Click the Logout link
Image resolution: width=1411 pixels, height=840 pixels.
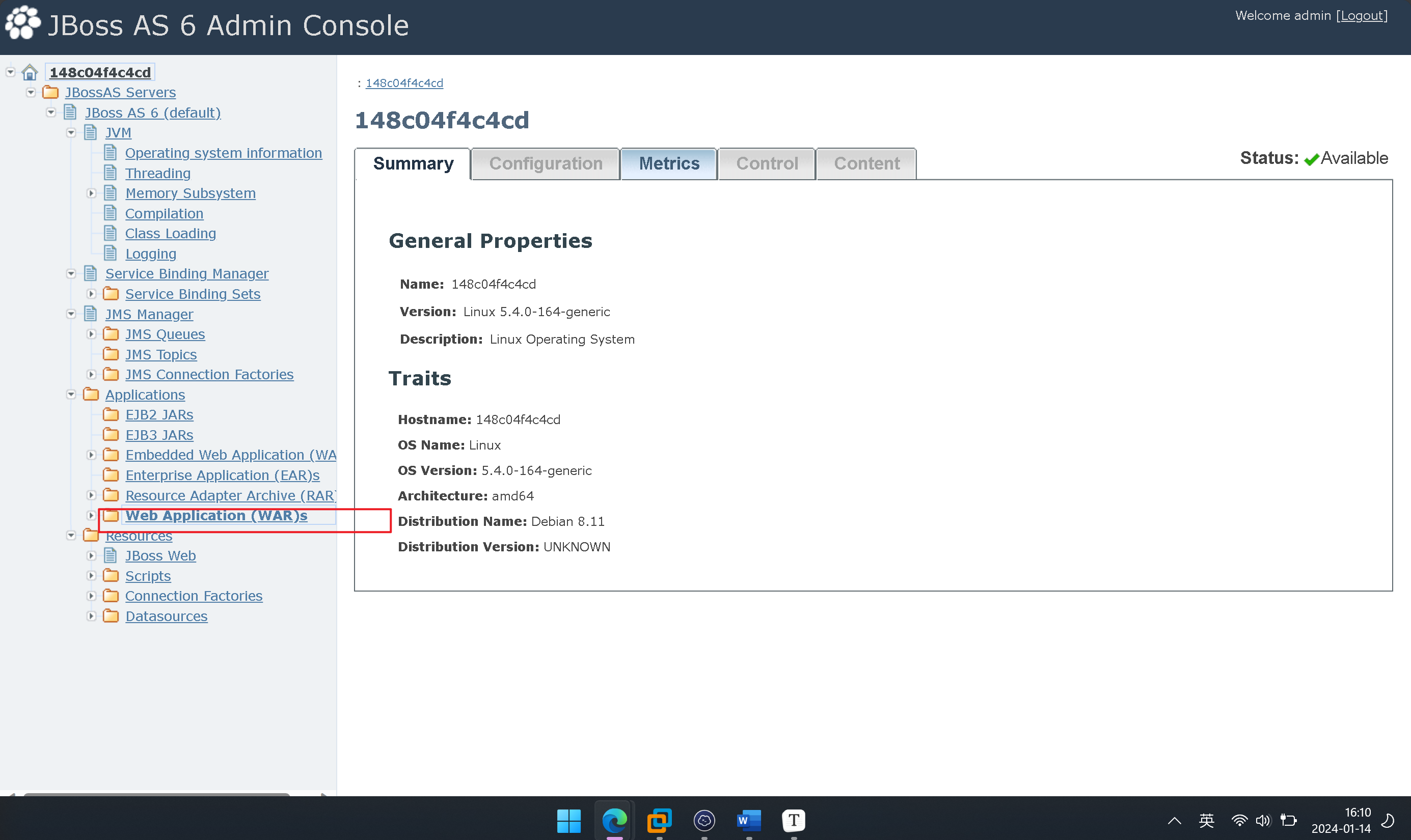(x=1362, y=16)
